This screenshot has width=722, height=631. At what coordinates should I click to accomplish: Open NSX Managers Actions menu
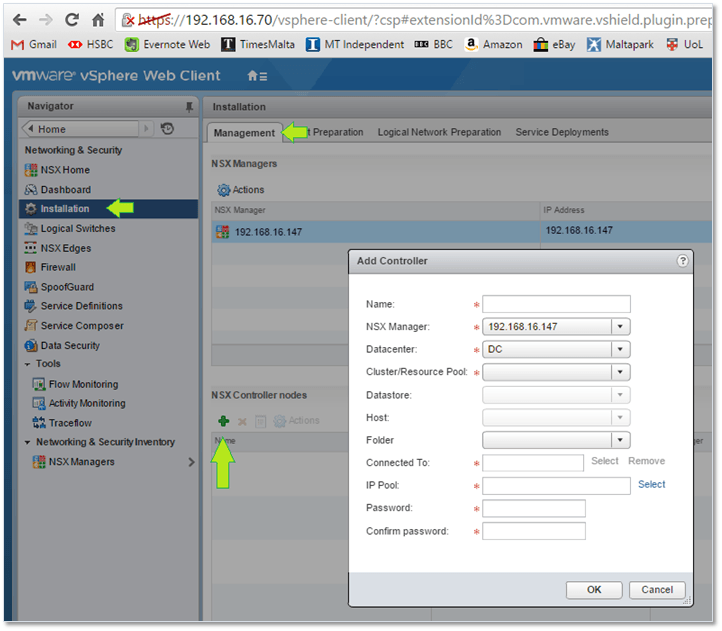click(241, 190)
